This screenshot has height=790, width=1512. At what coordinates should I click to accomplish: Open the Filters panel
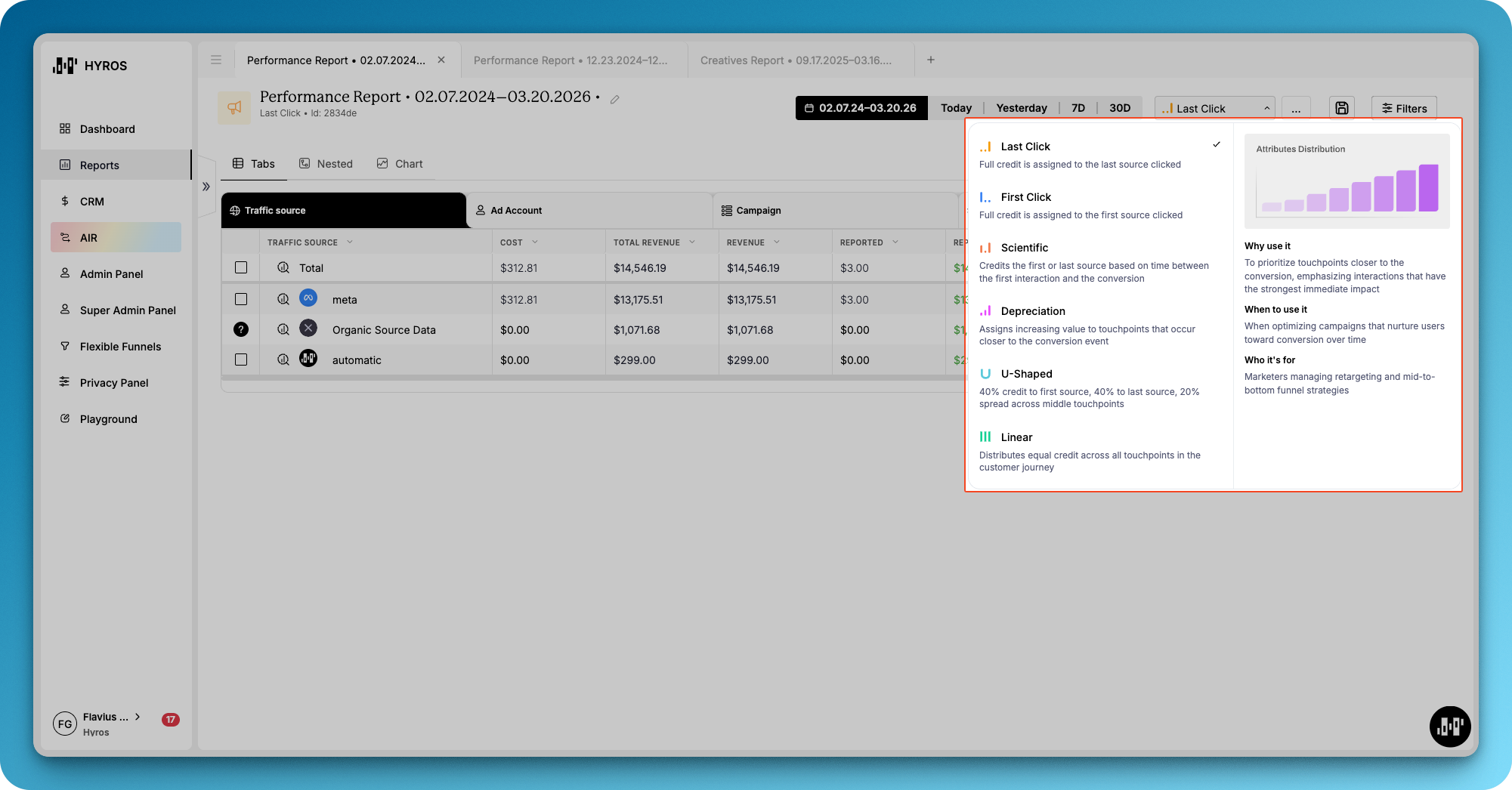point(1404,108)
